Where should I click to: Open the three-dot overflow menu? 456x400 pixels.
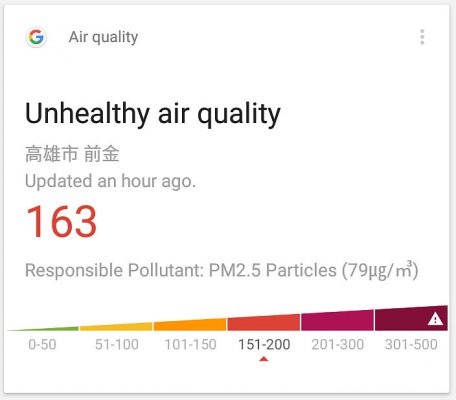(422, 37)
